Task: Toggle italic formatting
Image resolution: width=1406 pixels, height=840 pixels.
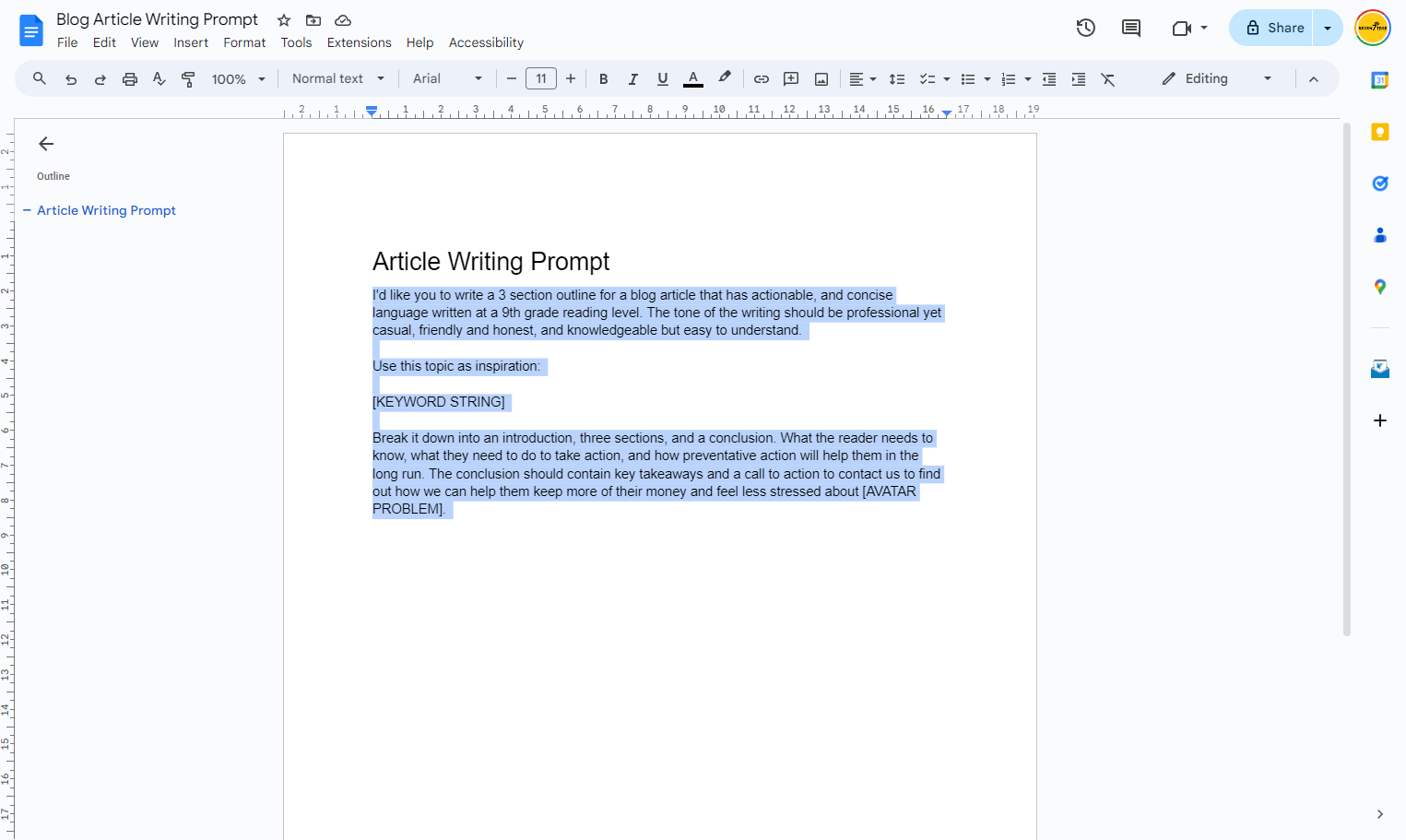Action: tap(633, 79)
